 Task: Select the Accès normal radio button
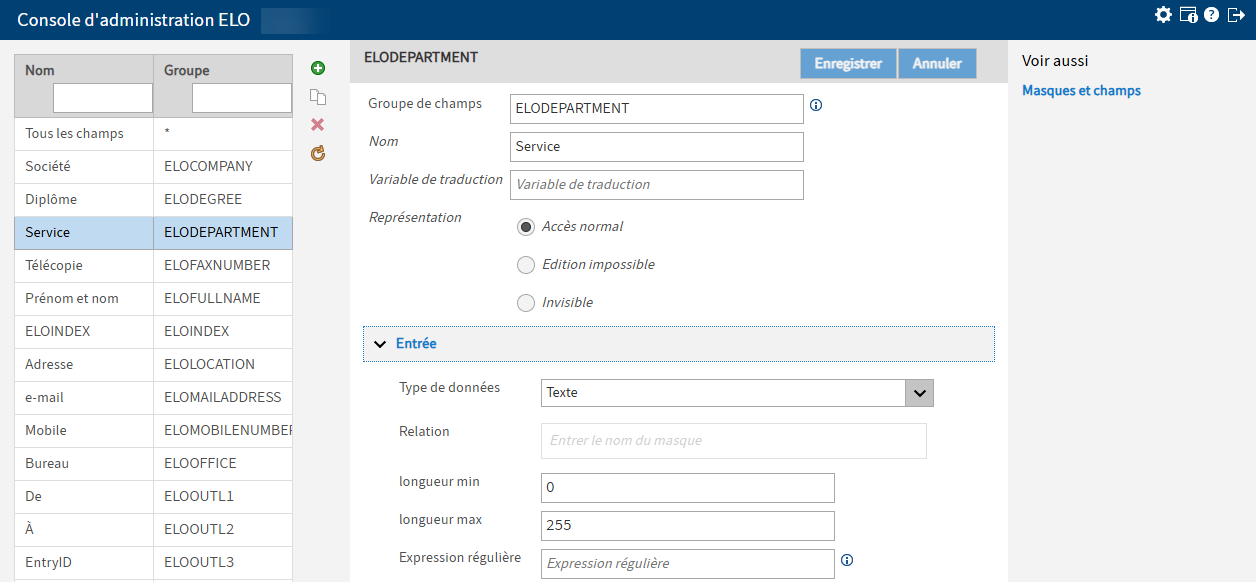tap(526, 227)
